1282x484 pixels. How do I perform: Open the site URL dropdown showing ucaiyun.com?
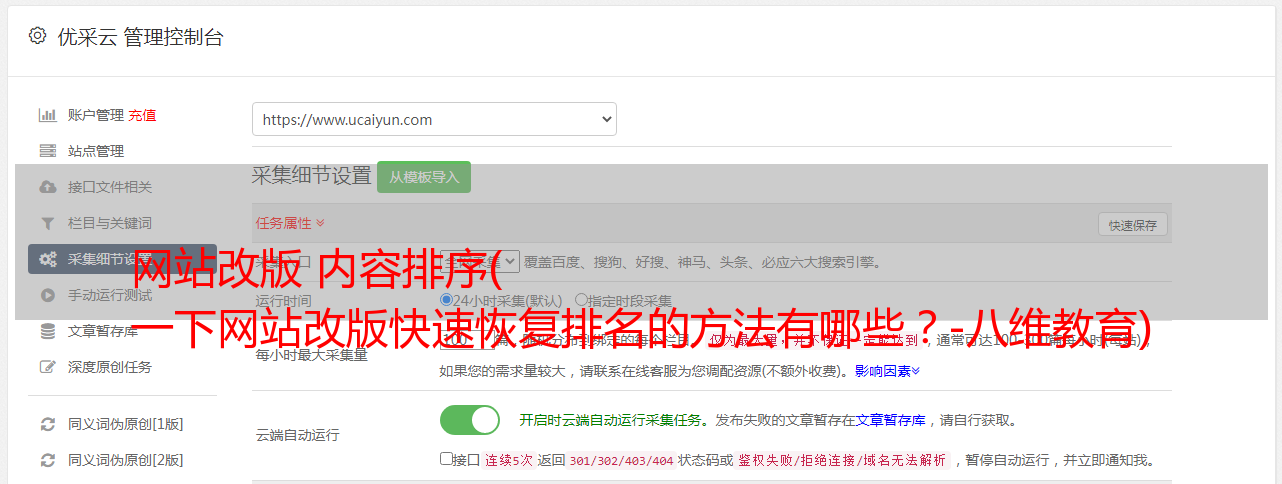434,119
